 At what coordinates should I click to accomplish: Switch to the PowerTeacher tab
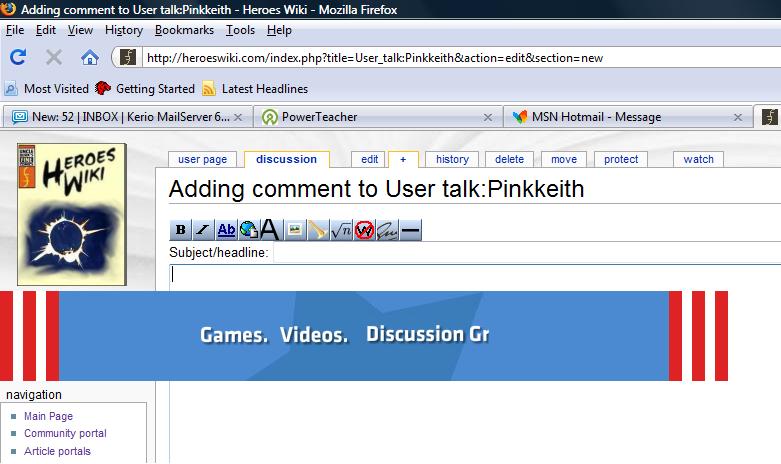pyautogui.click(x=319, y=117)
